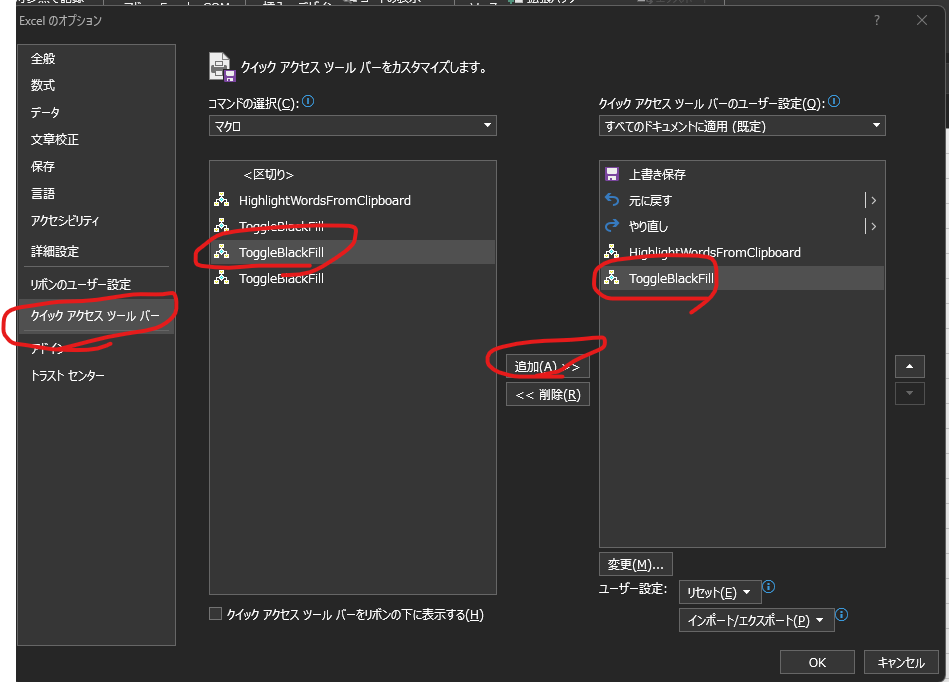Click the save icon beside 上書き保存
The image size is (949, 682).
point(613,174)
